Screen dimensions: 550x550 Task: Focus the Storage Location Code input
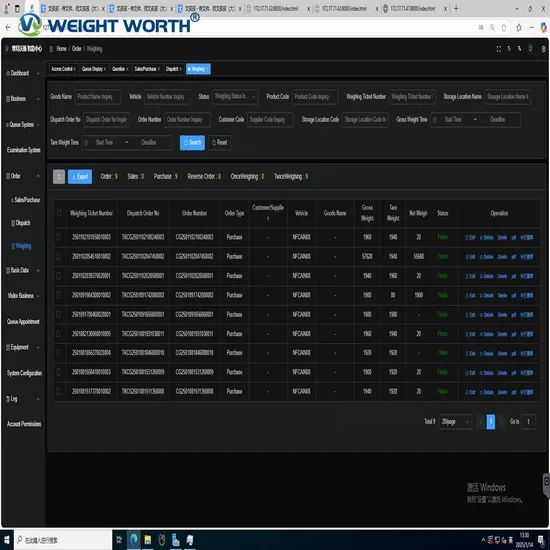point(365,120)
